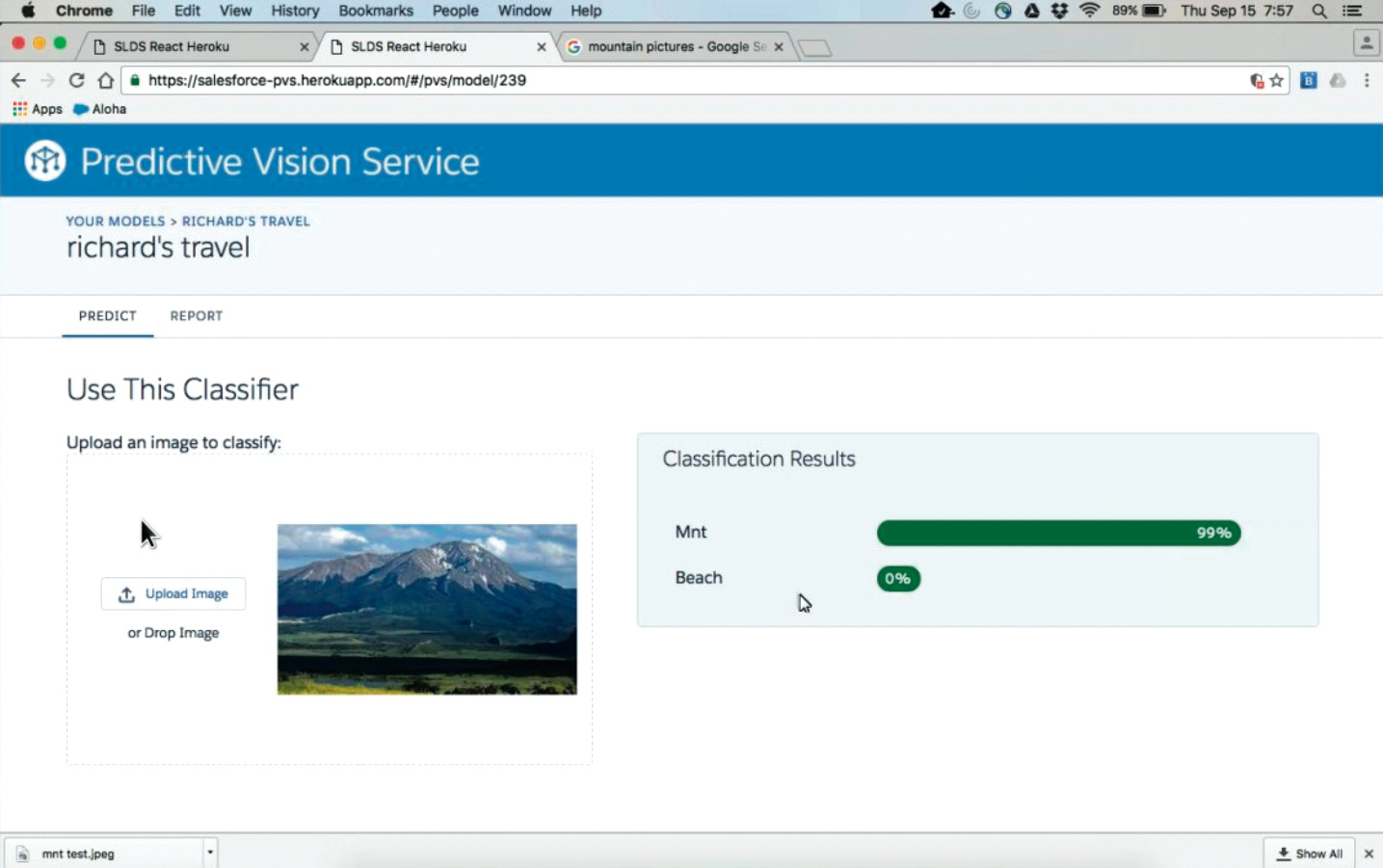Open the Bookmarks menu in the menu bar
Image resolution: width=1383 pixels, height=868 pixels.
[375, 12]
